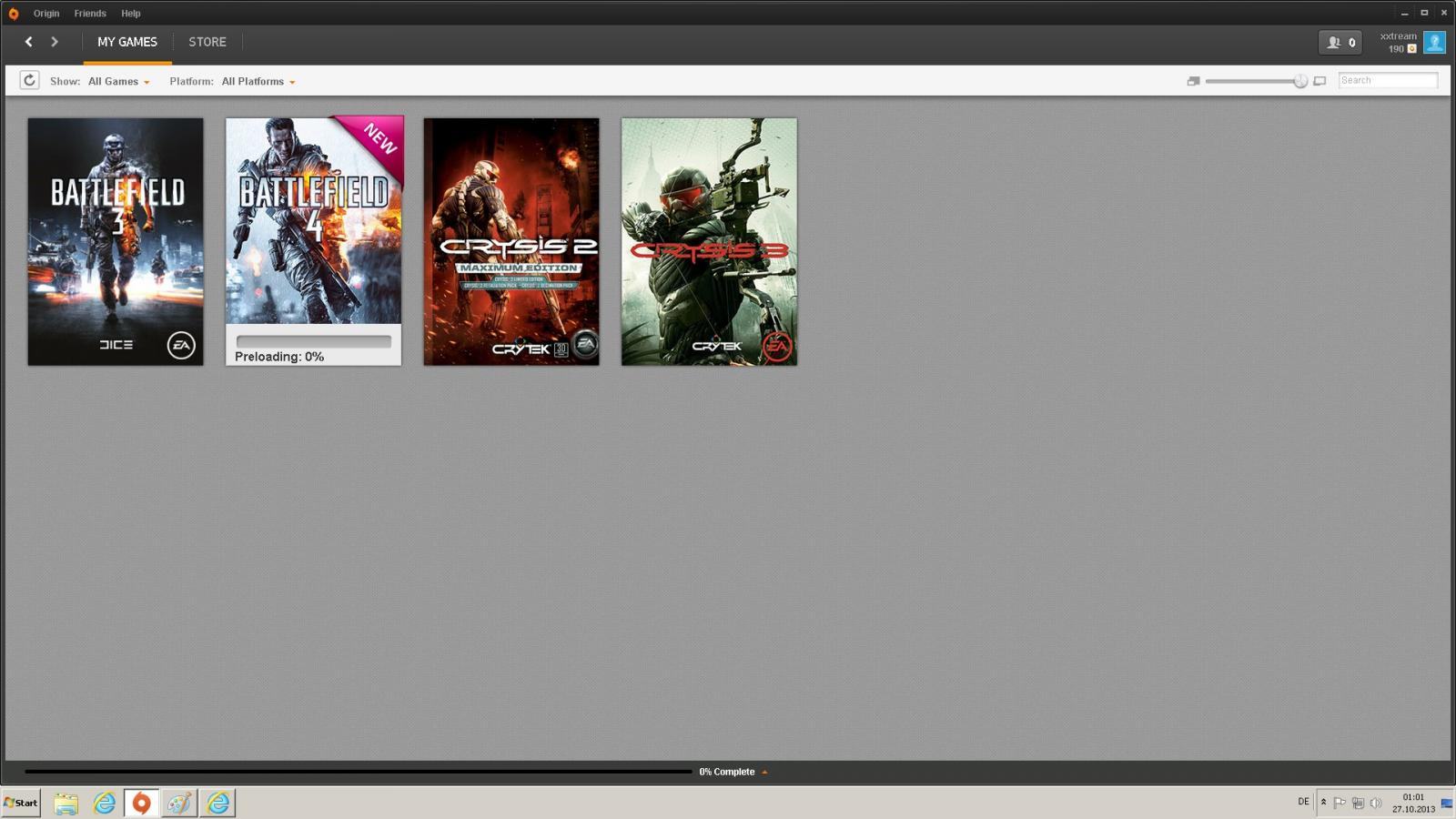Select the largest box art size icon
Viewport: 1456px width, 819px height.
pyautogui.click(x=1319, y=81)
